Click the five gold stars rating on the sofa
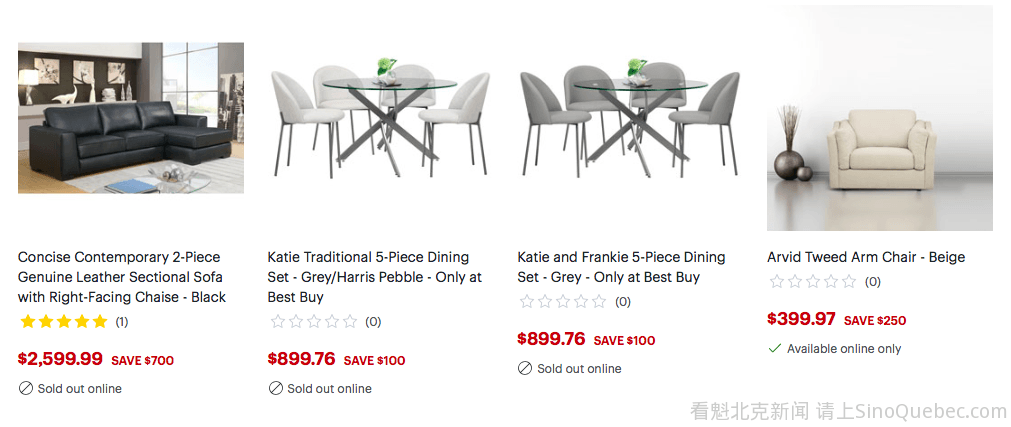Viewport: 1011px width, 427px height. (x=63, y=322)
